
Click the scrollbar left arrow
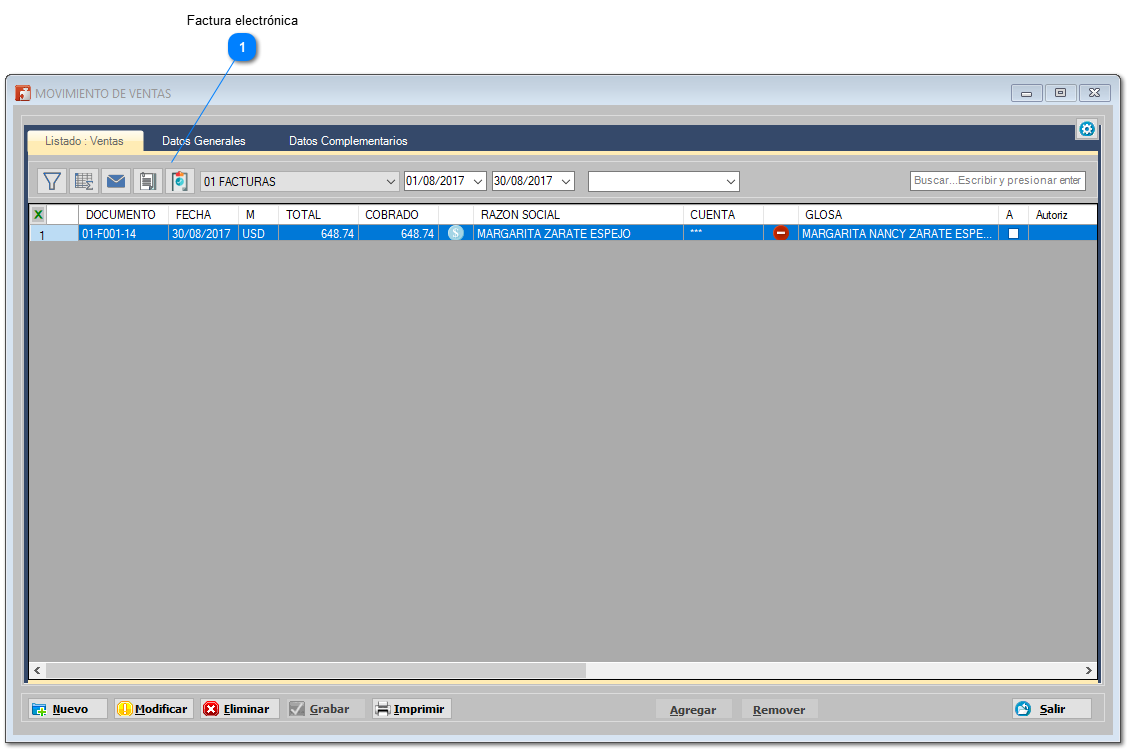[x=37, y=671]
